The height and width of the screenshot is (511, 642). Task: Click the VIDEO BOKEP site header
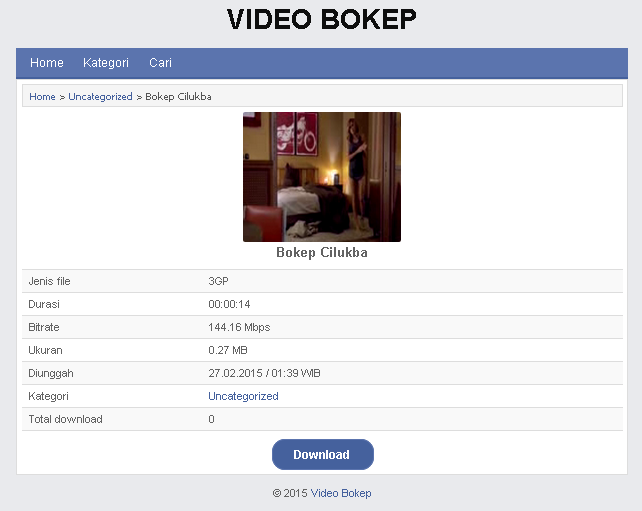click(x=321, y=19)
